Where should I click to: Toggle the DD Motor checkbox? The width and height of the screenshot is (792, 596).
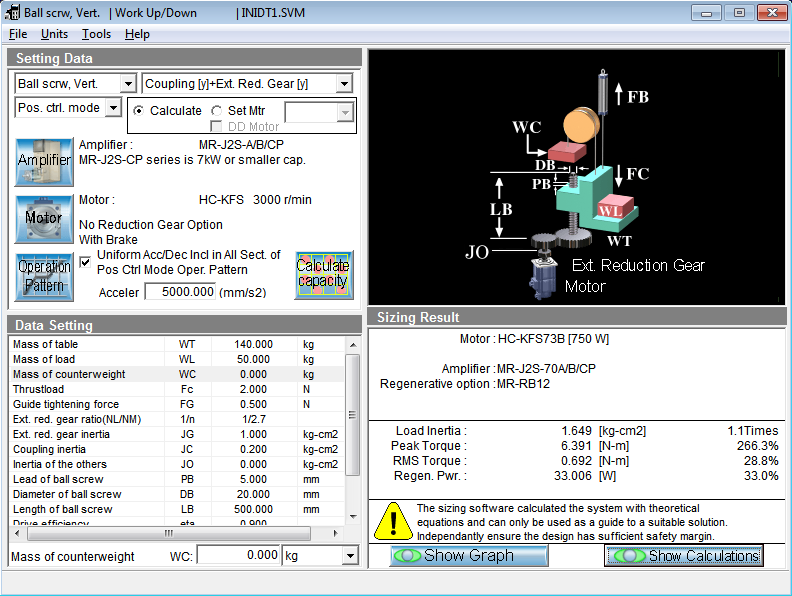point(216,126)
